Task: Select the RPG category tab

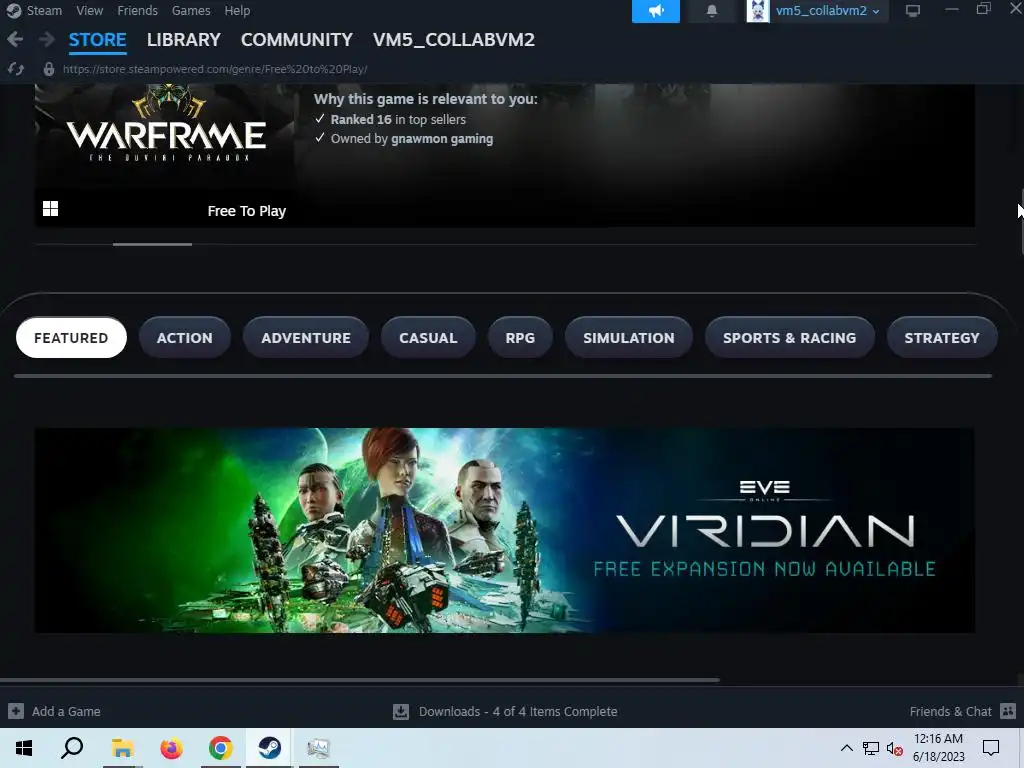Action: (x=520, y=338)
